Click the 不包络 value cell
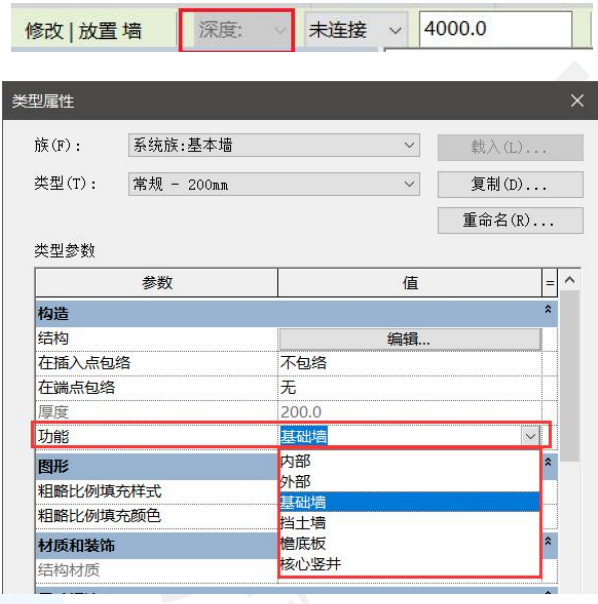This screenshot has height=604, width=598. 410,363
